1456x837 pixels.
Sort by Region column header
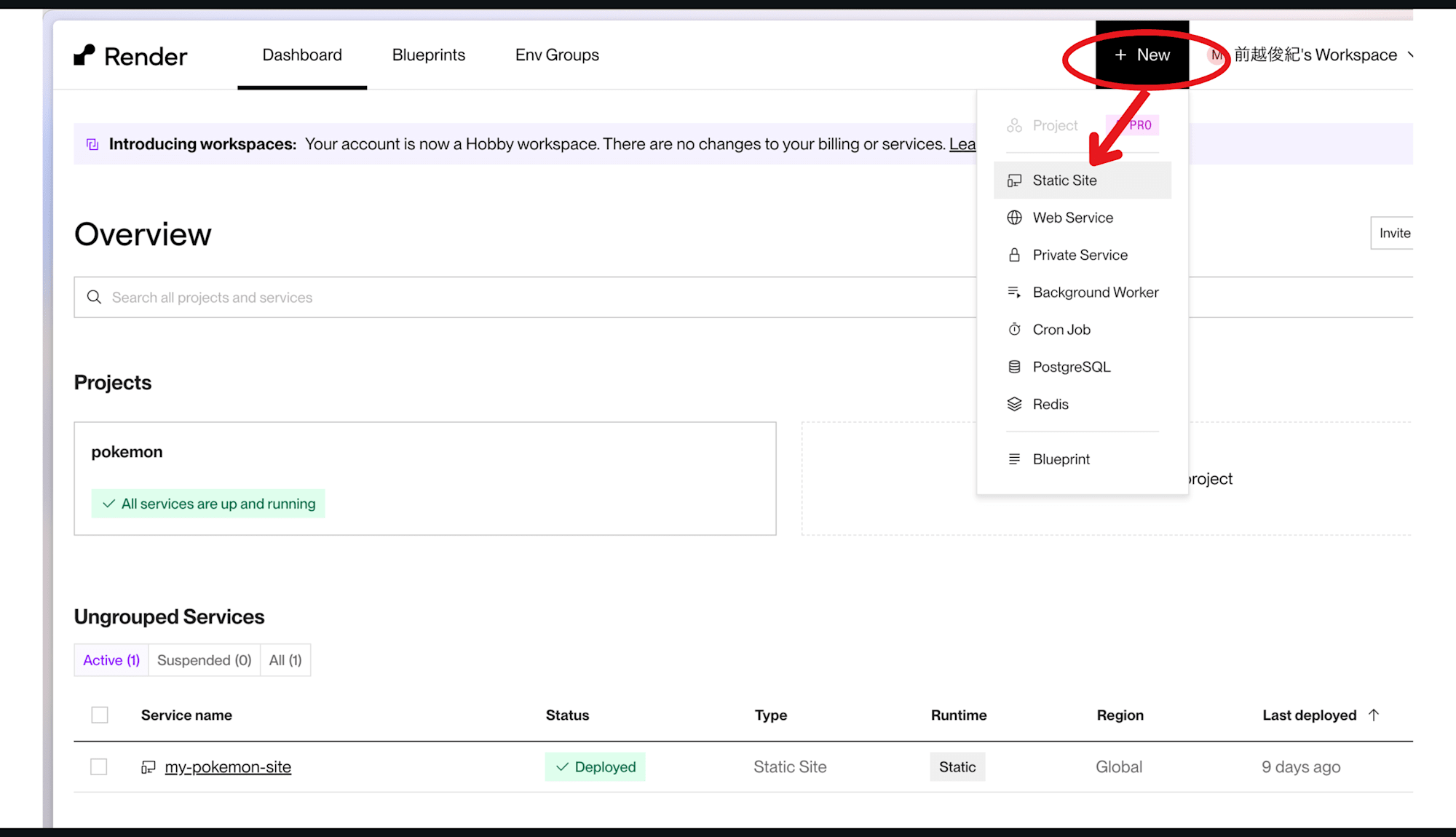click(1120, 715)
